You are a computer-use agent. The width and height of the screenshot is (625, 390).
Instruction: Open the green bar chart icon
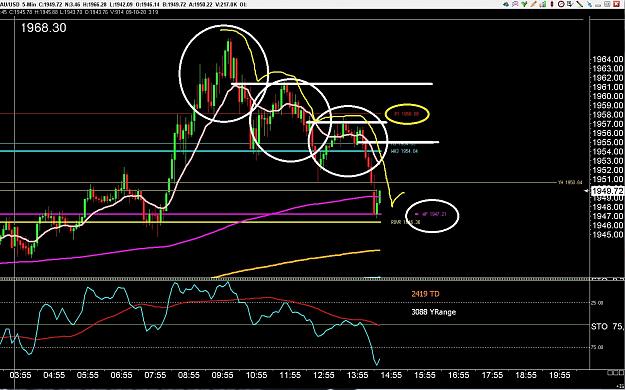click(x=542, y=4)
